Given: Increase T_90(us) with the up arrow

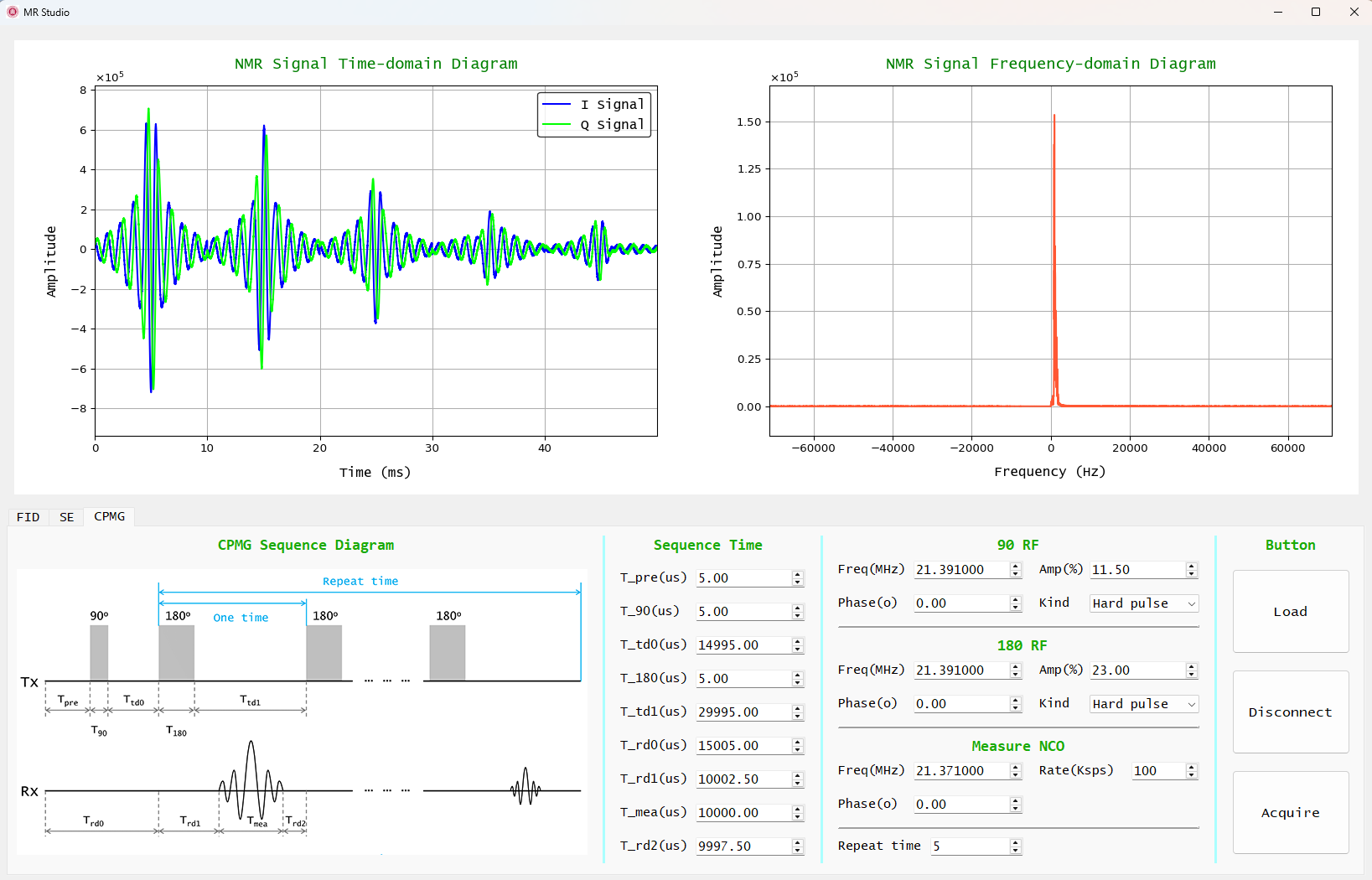Looking at the screenshot, I should (798, 608).
